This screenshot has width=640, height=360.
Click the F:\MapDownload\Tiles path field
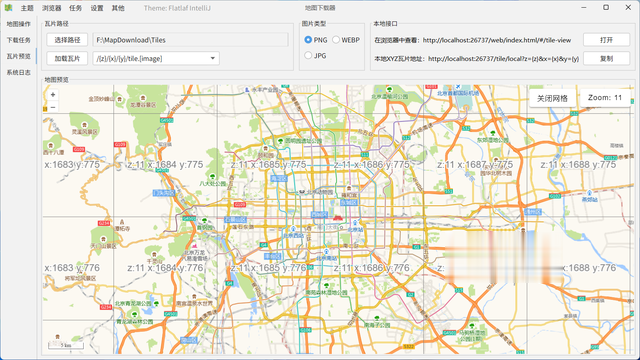click(190, 40)
